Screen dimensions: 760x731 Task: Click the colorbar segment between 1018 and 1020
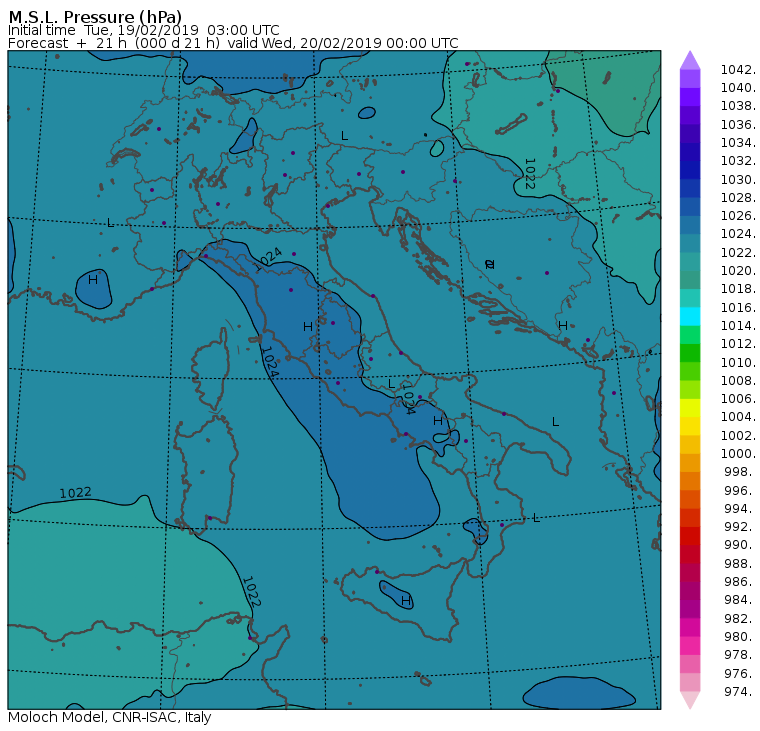(690, 280)
